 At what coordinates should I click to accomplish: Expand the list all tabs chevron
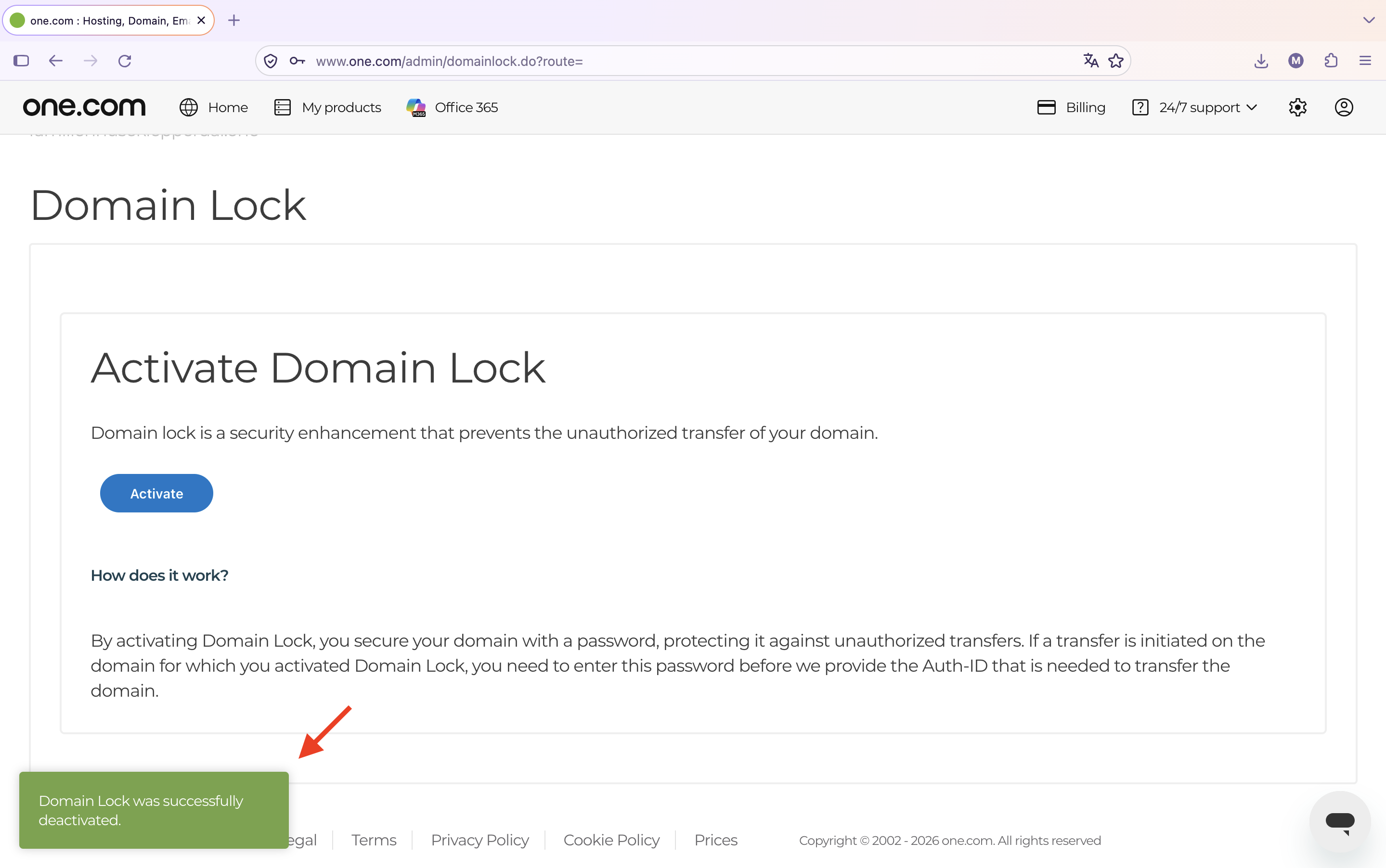[x=1369, y=20]
